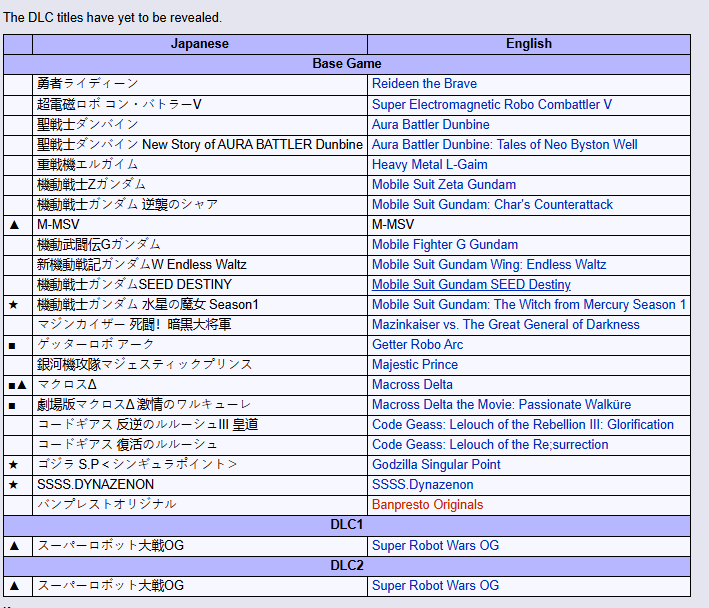Click the DLC2 section header
The width and height of the screenshot is (709, 608).
coord(347,566)
